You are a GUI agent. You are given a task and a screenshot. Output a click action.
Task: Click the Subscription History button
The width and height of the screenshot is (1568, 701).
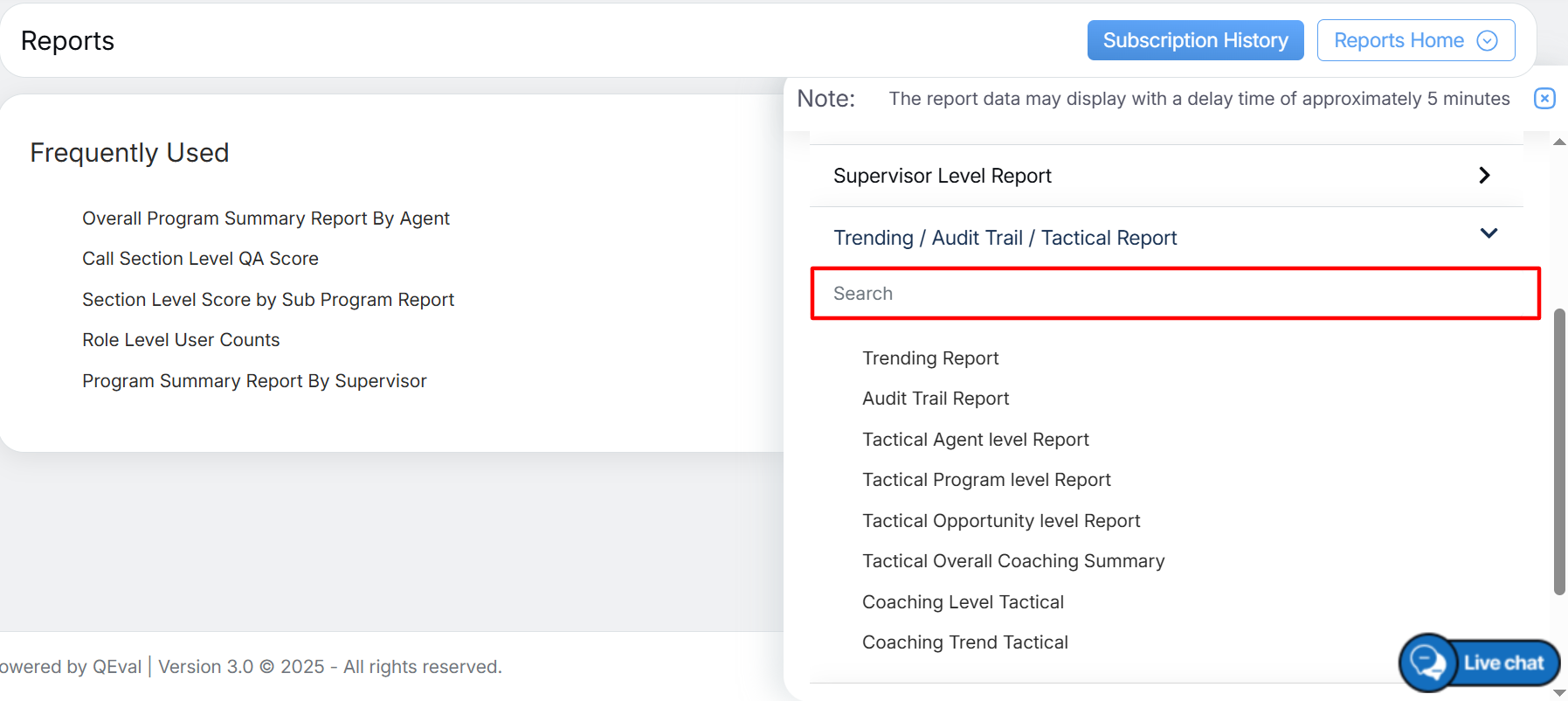click(x=1195, y=41)
